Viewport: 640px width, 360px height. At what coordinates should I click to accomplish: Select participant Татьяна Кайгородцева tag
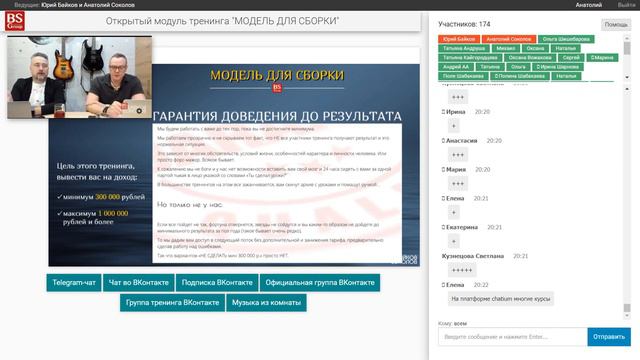470,58
